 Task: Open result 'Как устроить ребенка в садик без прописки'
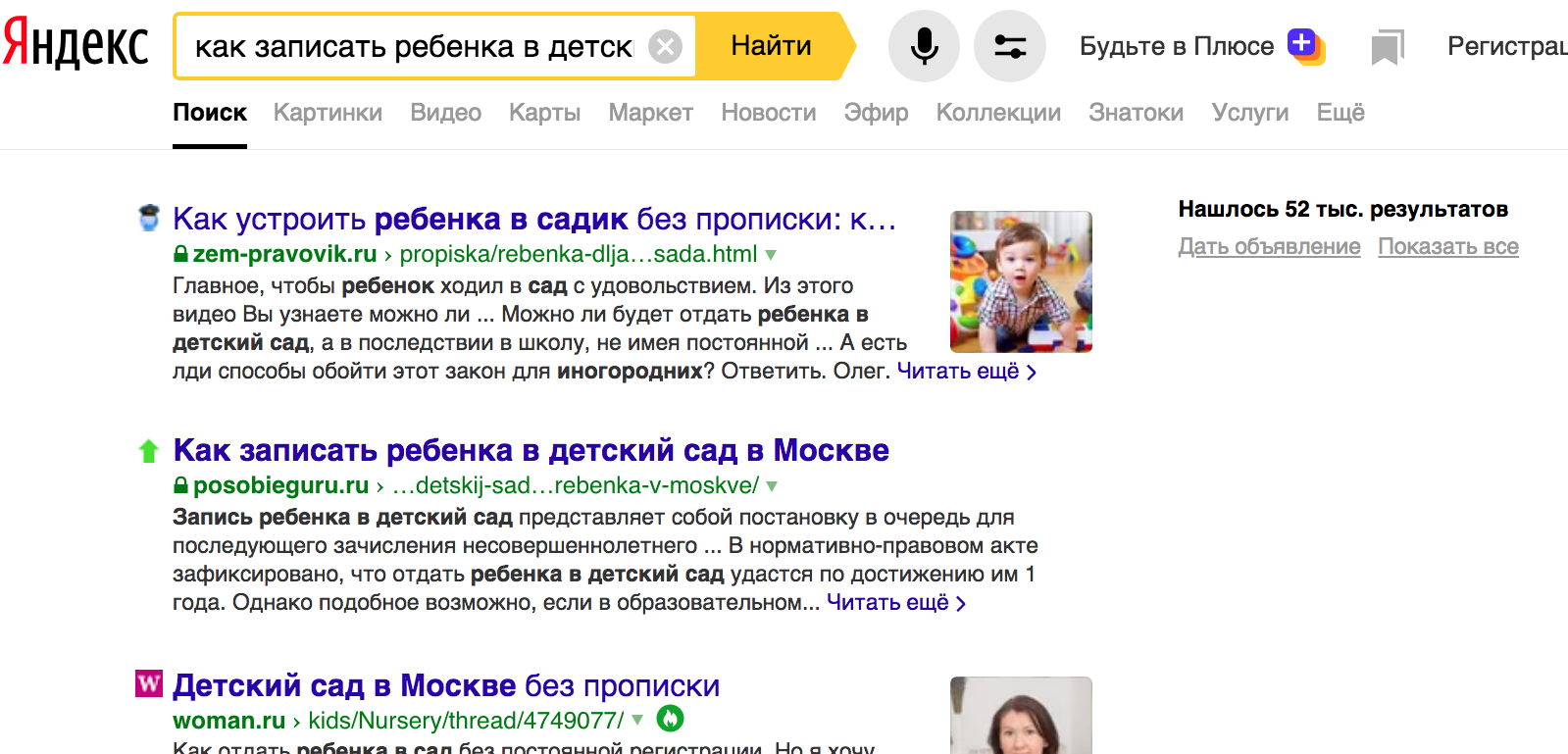click(x=534, y=219)
